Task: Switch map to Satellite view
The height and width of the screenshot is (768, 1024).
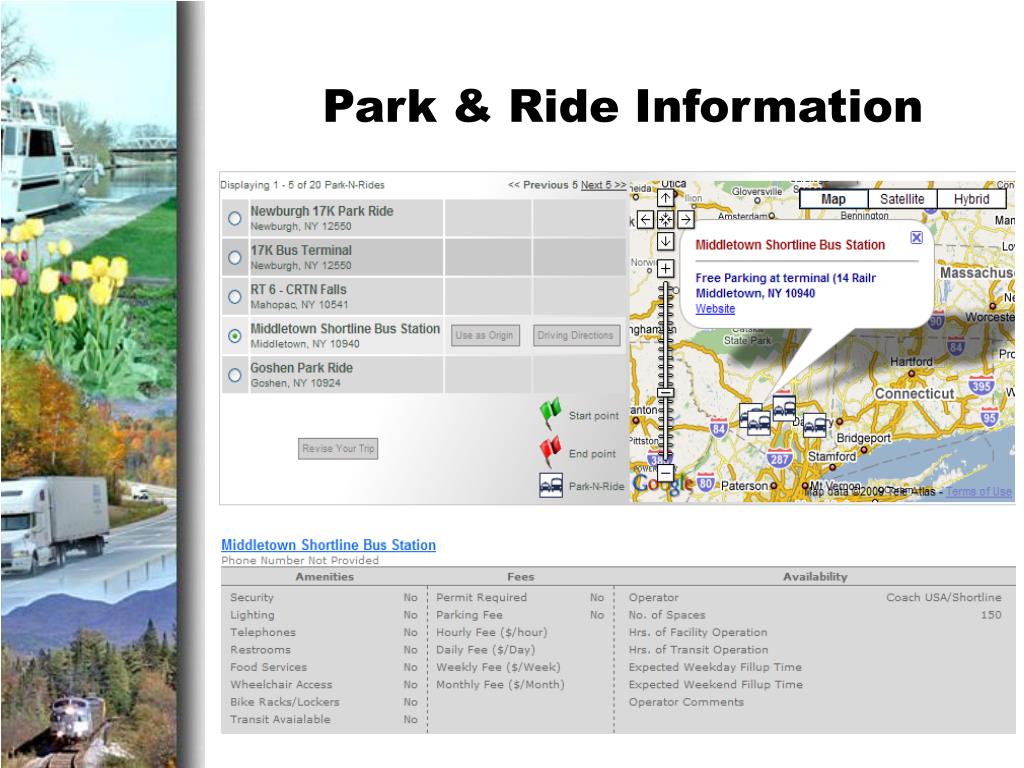Action: click(x=902, y=199)
